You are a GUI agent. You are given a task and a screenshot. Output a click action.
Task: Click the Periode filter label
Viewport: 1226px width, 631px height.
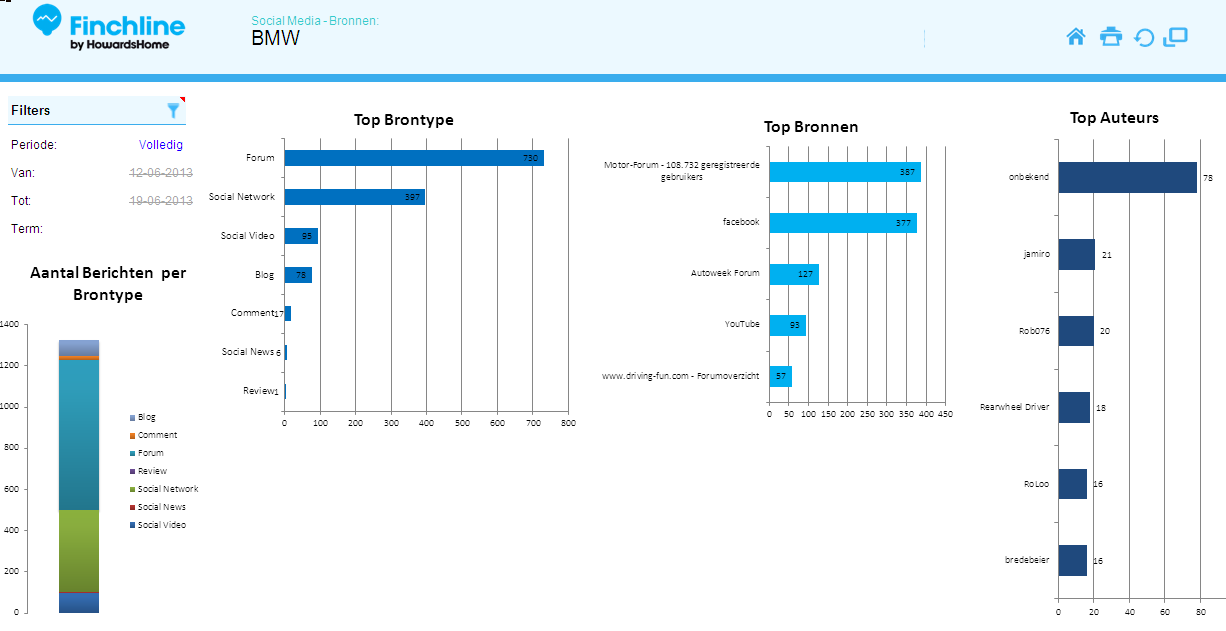[34, 145]
